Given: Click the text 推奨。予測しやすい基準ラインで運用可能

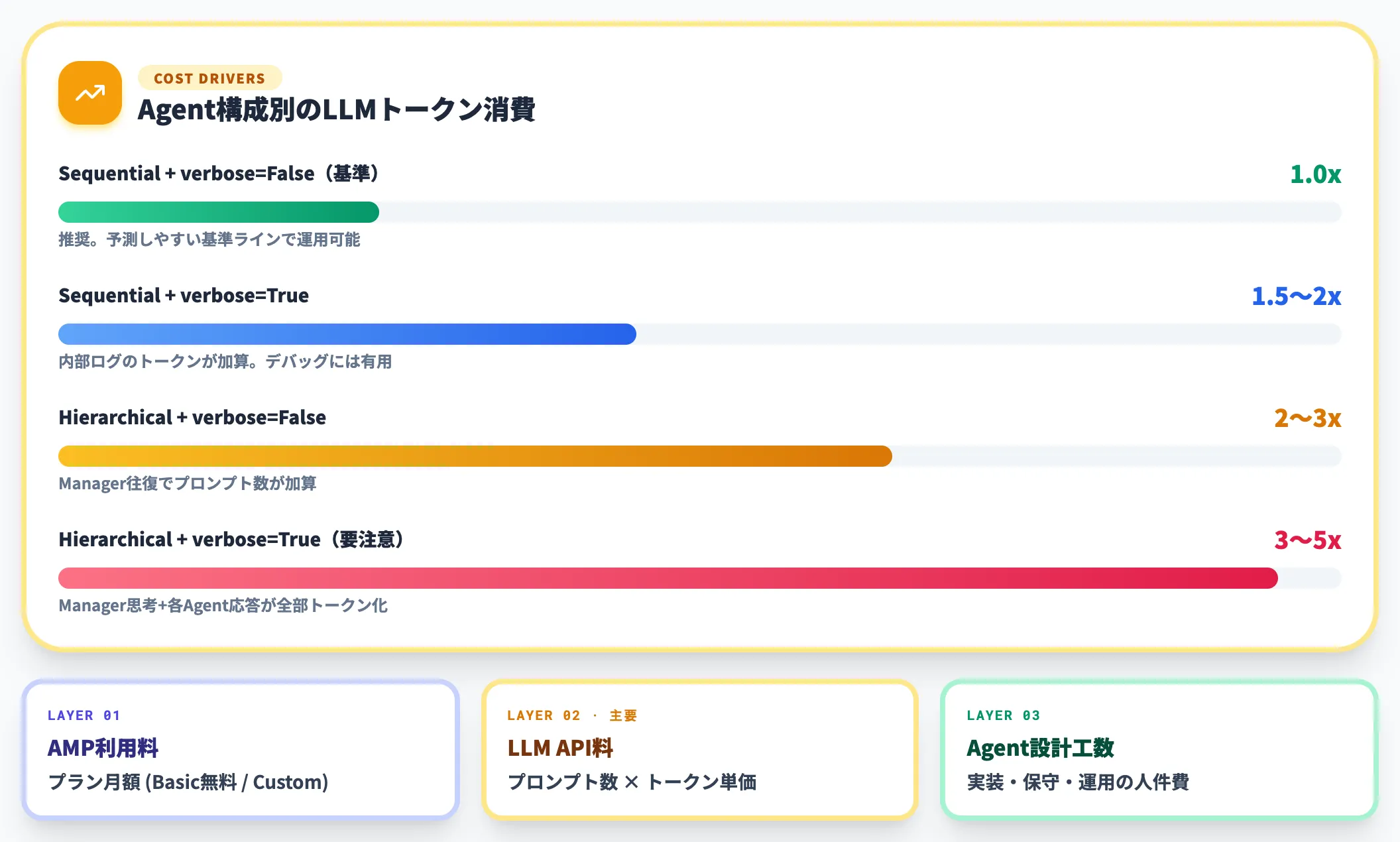Looking at the screenshot, I should click(x=209, y=239).
